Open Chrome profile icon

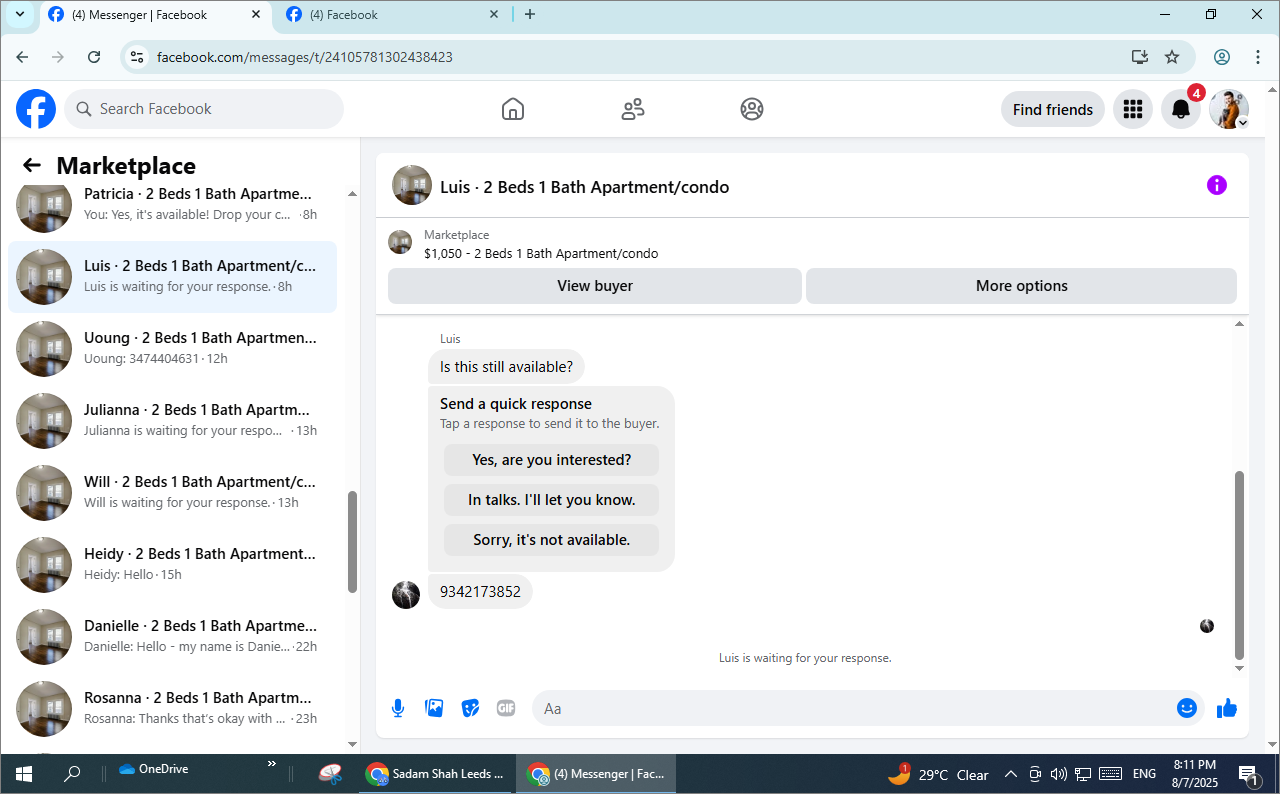(x=1222, y=57)
